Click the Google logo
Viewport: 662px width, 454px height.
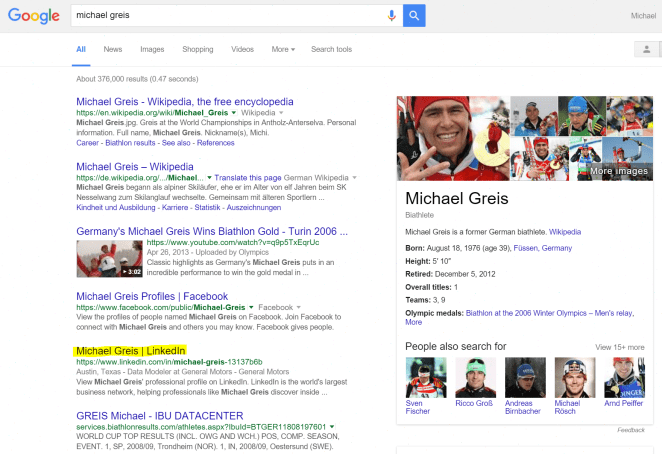(34, 16)
